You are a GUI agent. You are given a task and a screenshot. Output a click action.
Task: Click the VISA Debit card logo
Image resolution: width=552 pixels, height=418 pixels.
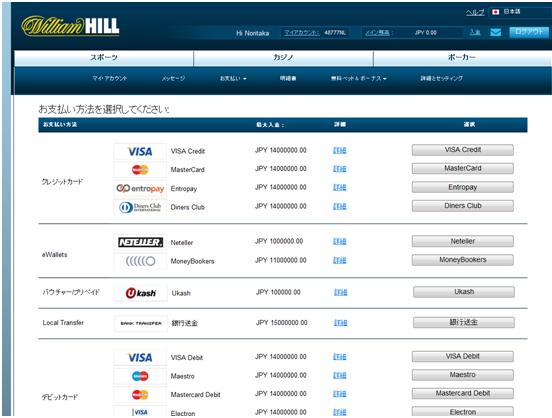(140, 357)
